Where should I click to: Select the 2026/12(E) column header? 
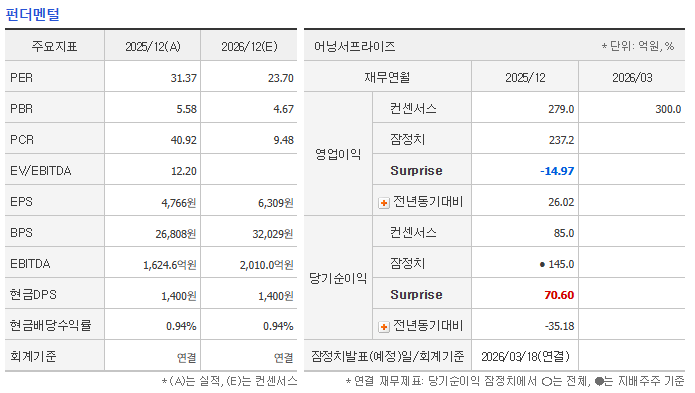coord(249,47)
